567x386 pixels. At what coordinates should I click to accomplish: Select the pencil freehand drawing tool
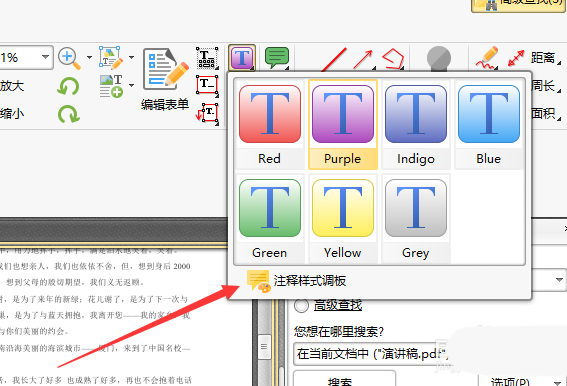point(487,58)
